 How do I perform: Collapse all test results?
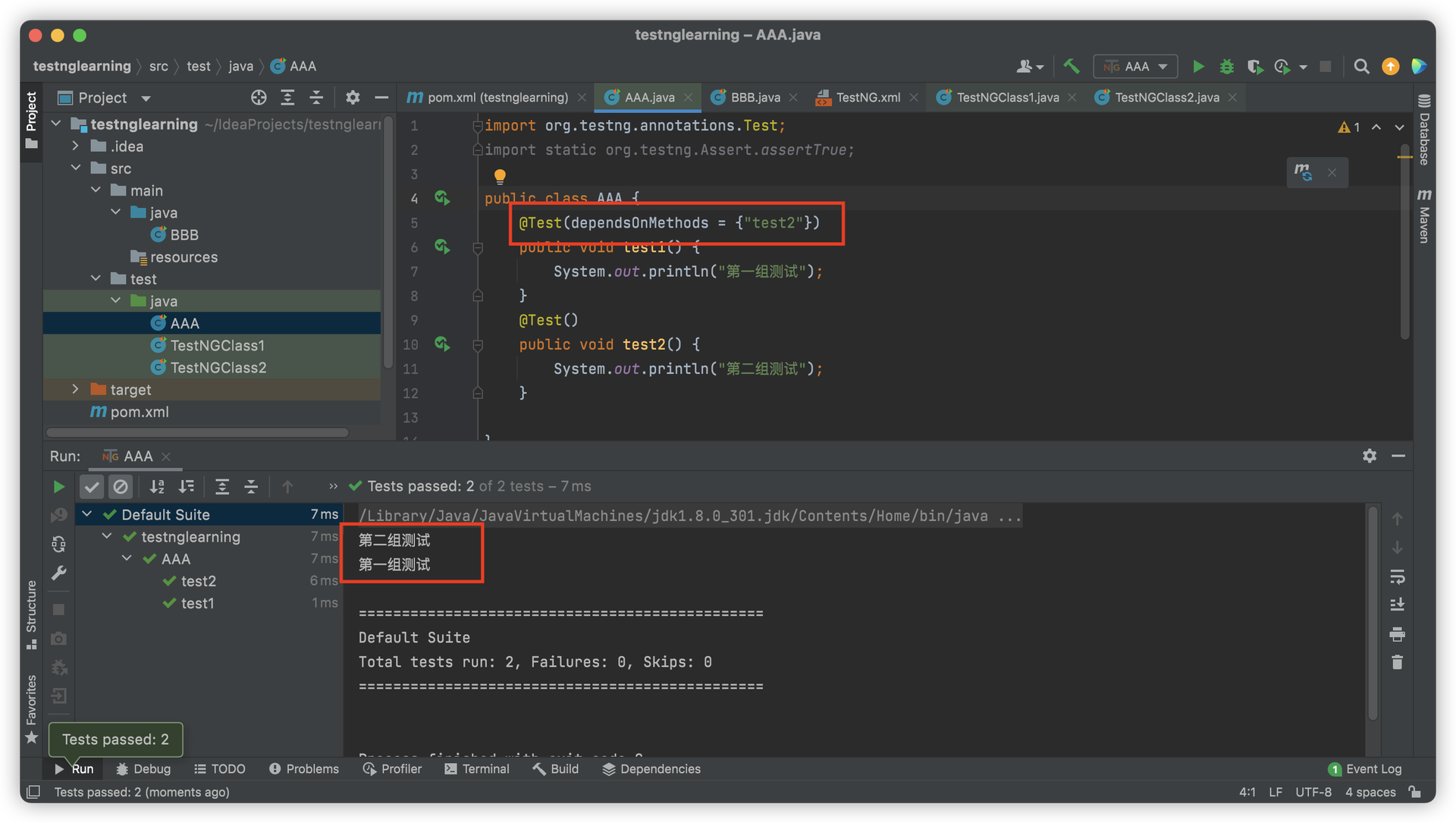coord(251,487)
